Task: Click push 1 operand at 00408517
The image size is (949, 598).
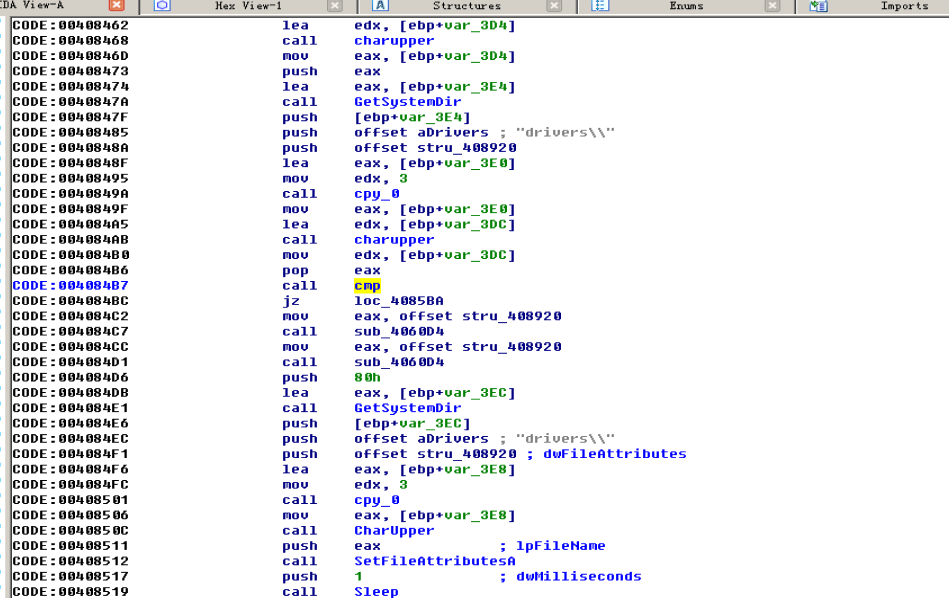Action: [358, 576]
